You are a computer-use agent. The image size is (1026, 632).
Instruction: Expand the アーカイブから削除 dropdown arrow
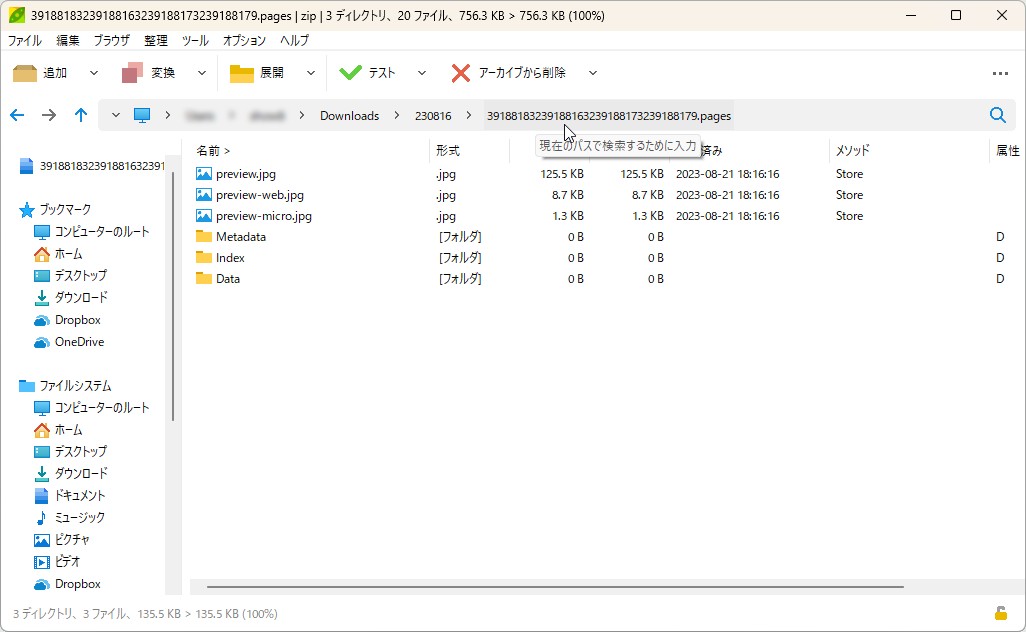[592, 73]
